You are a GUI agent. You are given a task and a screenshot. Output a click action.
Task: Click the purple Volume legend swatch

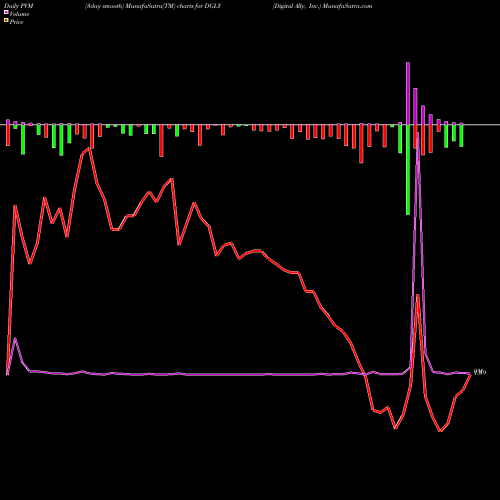[x=6, y=12]
